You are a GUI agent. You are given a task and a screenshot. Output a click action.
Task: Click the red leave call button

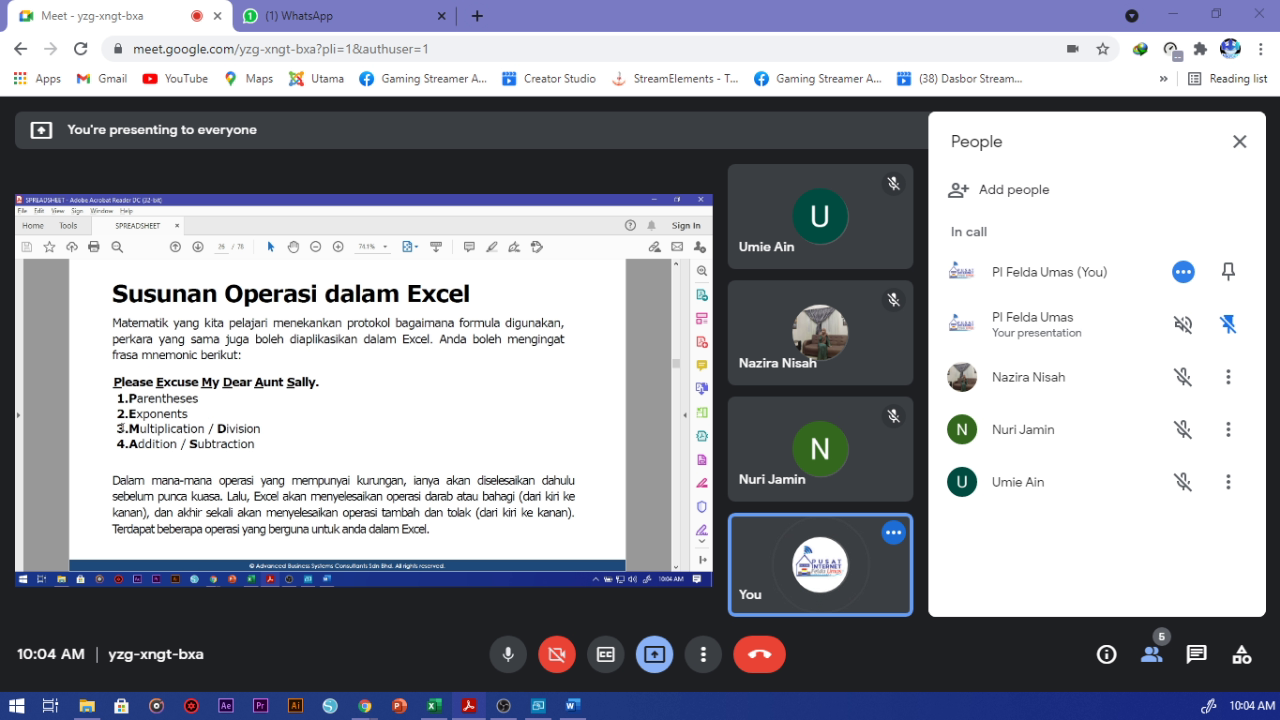click(x=759, y=654)
